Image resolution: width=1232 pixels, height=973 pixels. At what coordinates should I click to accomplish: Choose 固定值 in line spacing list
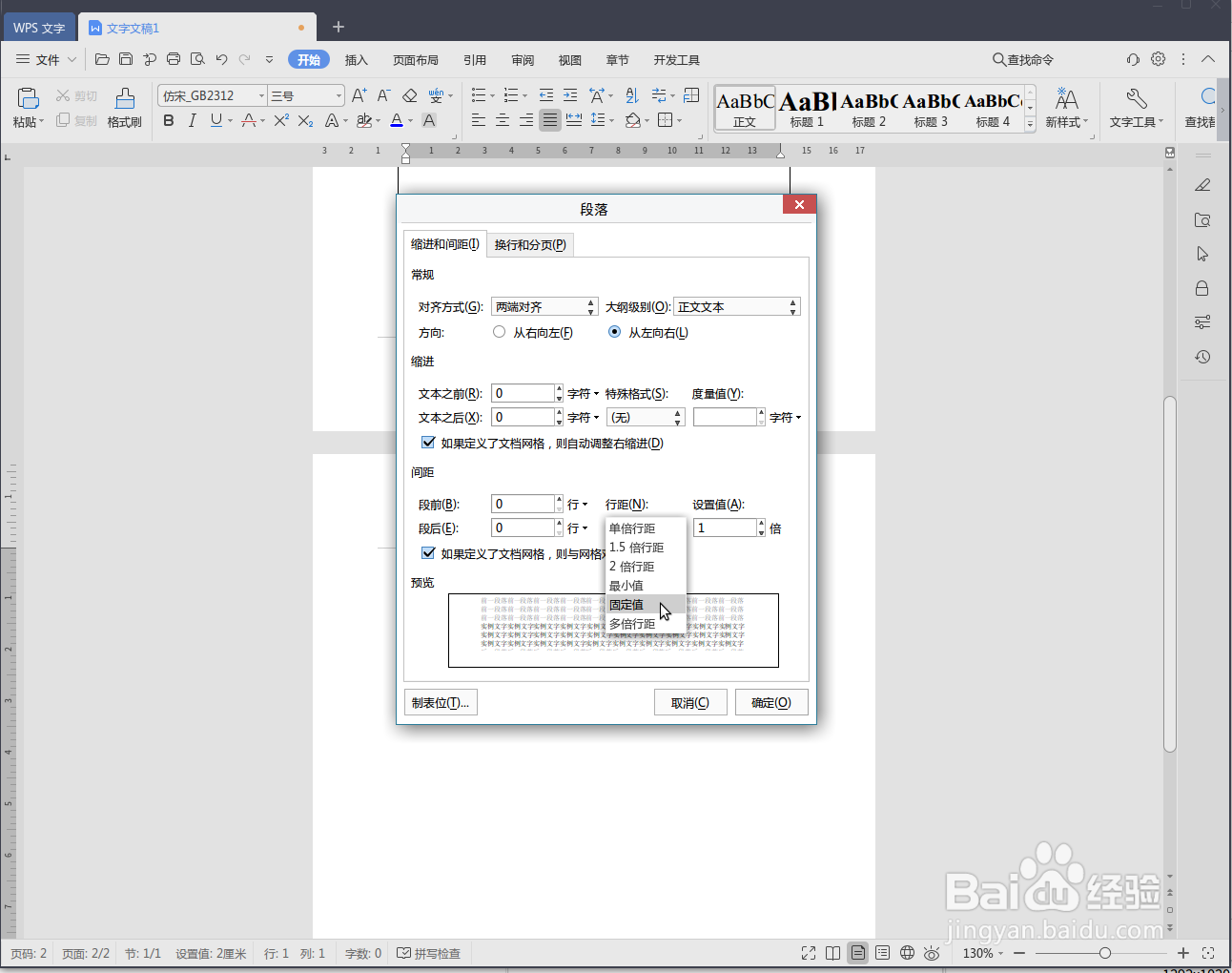(646, 604)
